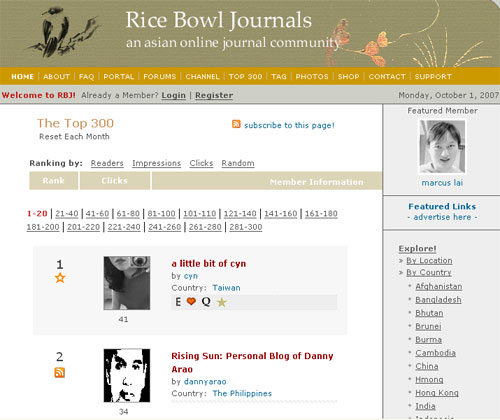Click the Member Information column header
The width and height of the screenshot is (500, 420).
coord(267,181)
